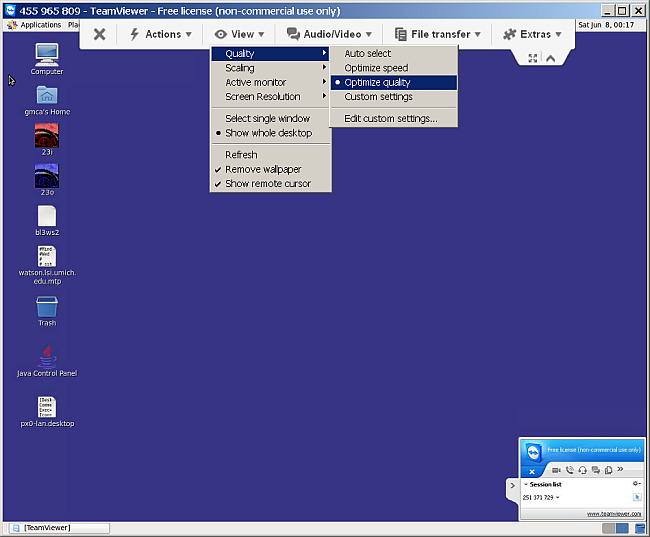650x537 pixels.
Task: Toggle Remove wallpaper option
Action: [270, 169]
